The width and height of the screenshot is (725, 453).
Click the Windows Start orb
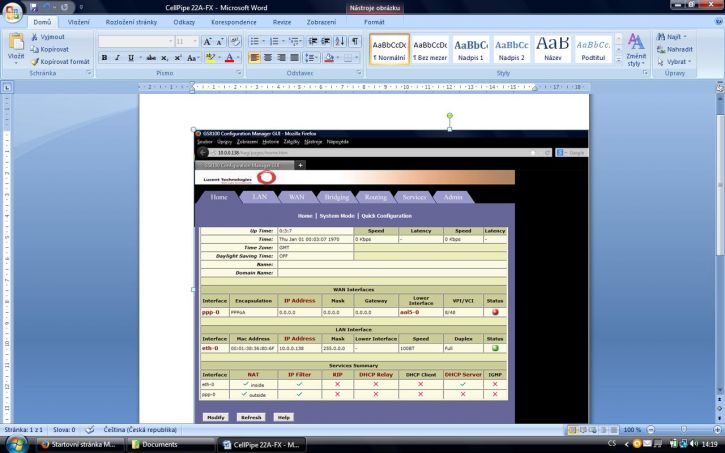click(16, 444)
